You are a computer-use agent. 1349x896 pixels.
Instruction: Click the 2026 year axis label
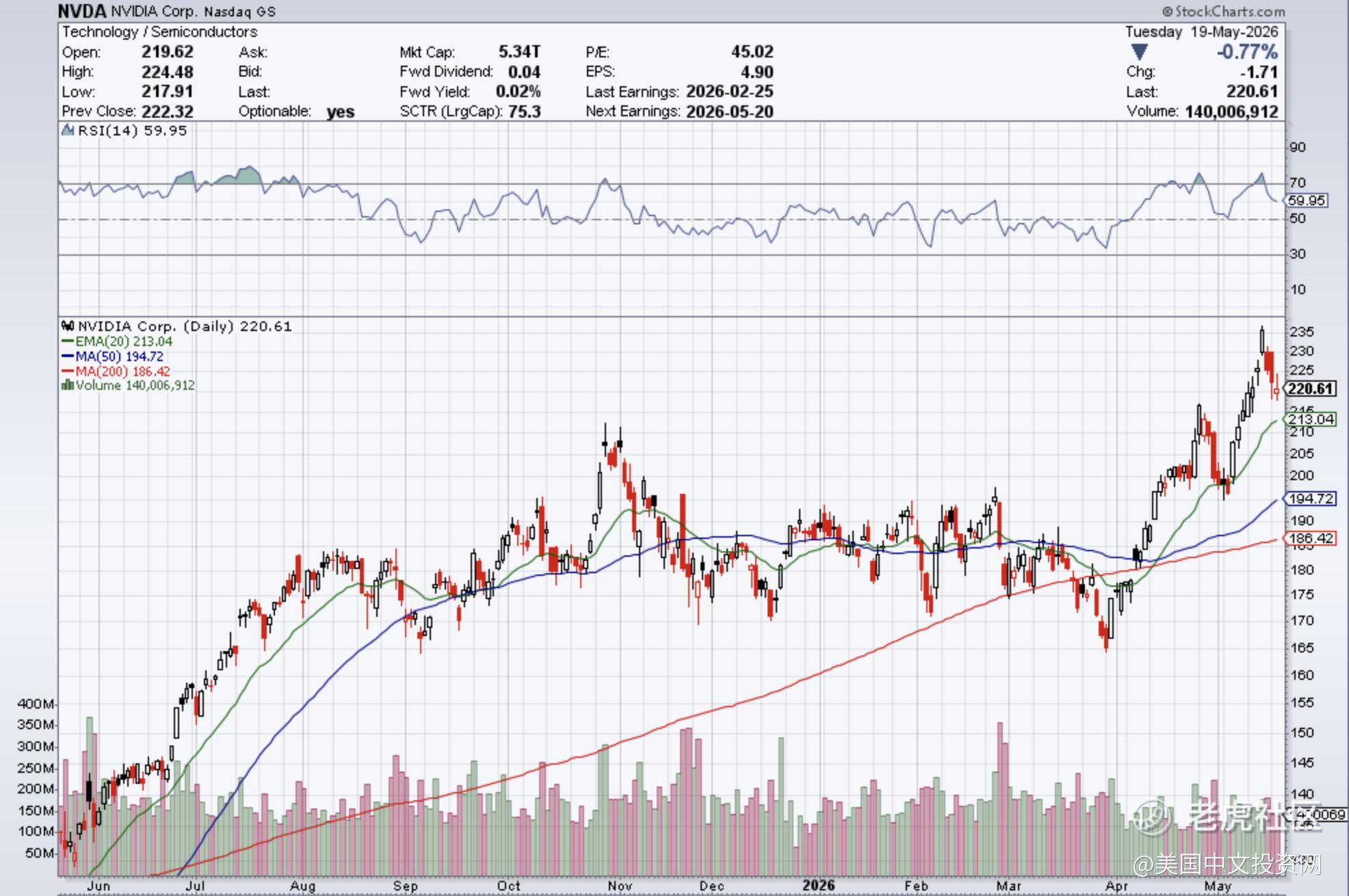(x=818, y=885)
